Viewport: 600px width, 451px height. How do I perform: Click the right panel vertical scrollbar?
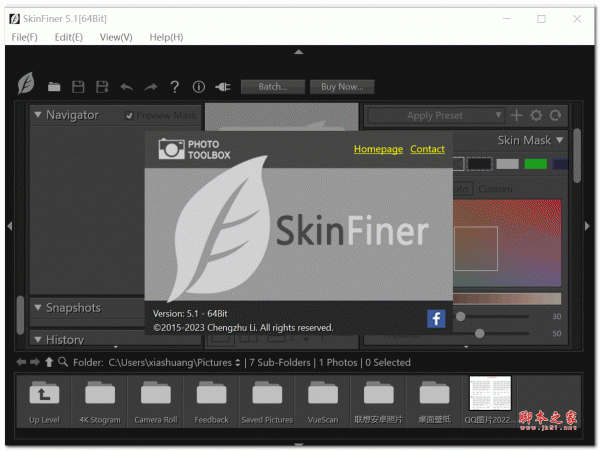tap(577, 155)
